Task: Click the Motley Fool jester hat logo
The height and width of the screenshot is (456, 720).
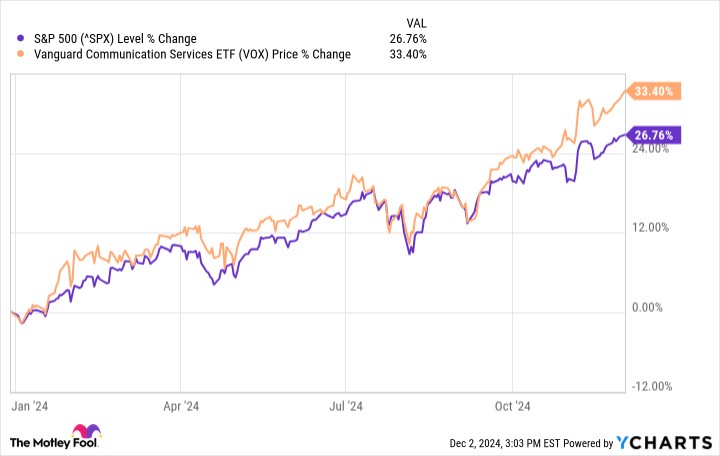Action: [86, 431]
